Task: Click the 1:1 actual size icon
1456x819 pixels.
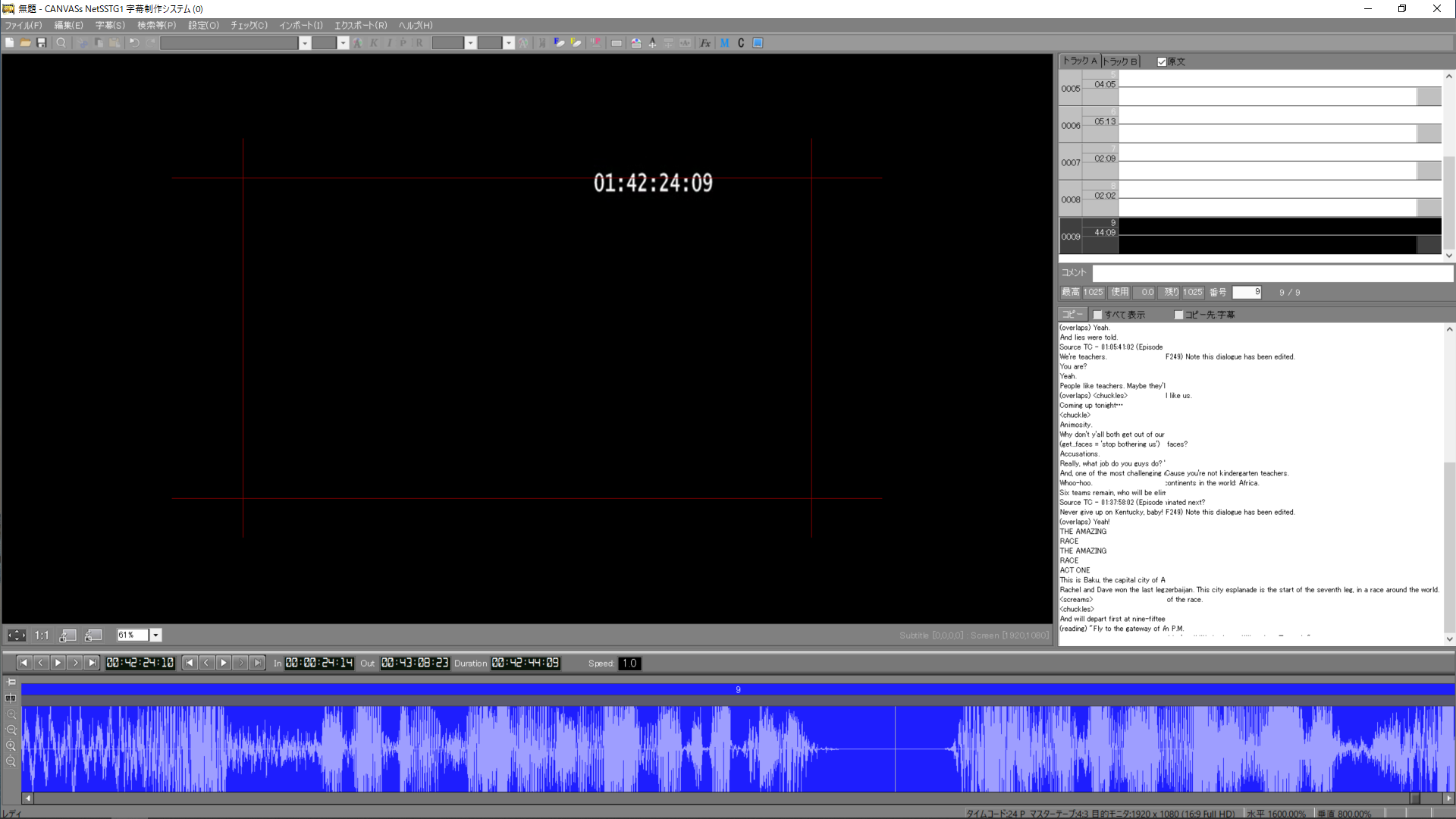Action: click(x=42, y=635)
